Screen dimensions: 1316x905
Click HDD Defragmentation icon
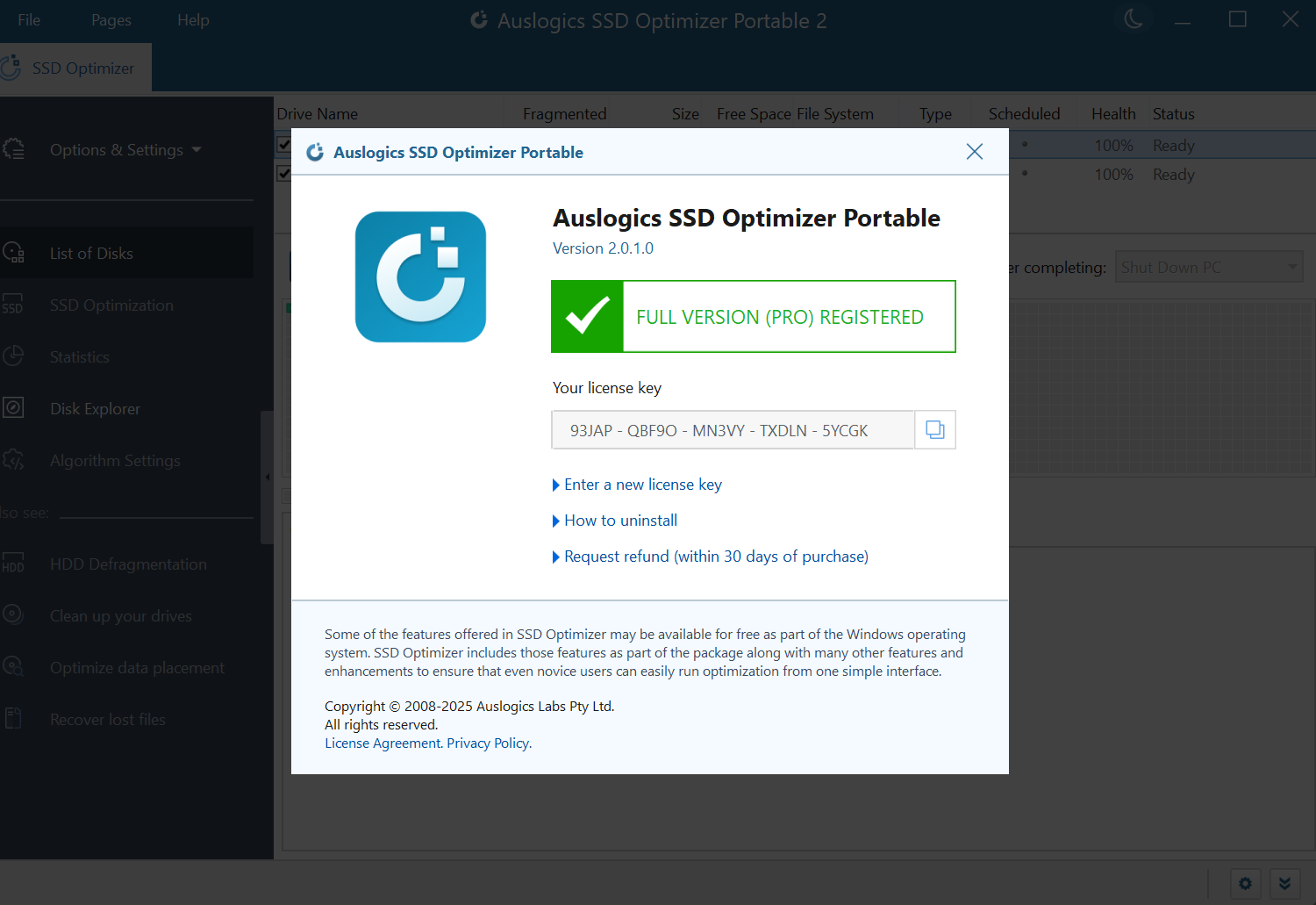coord(13,564)
